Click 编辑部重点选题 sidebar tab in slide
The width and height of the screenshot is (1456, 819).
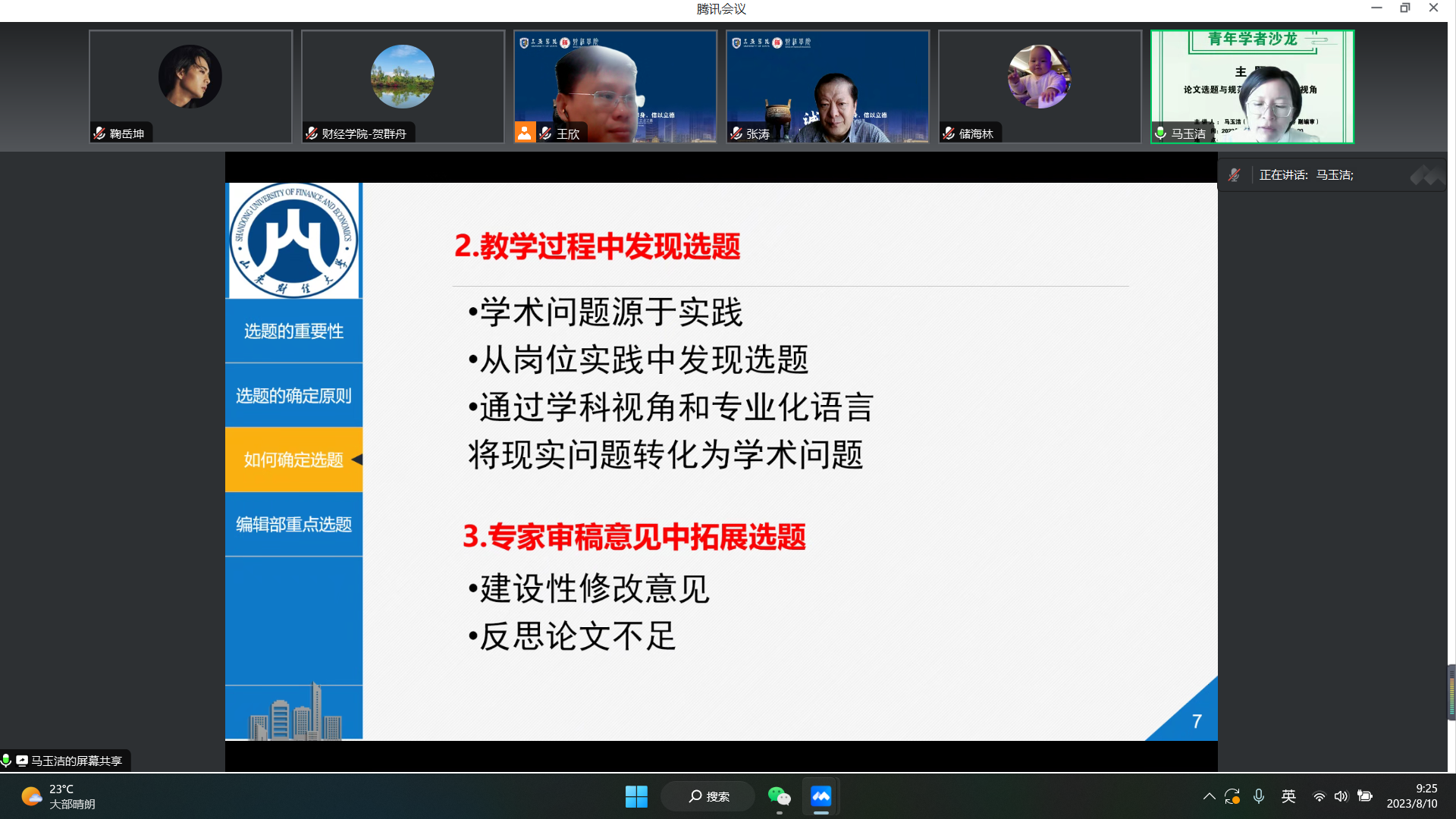[x=293, y=525]
